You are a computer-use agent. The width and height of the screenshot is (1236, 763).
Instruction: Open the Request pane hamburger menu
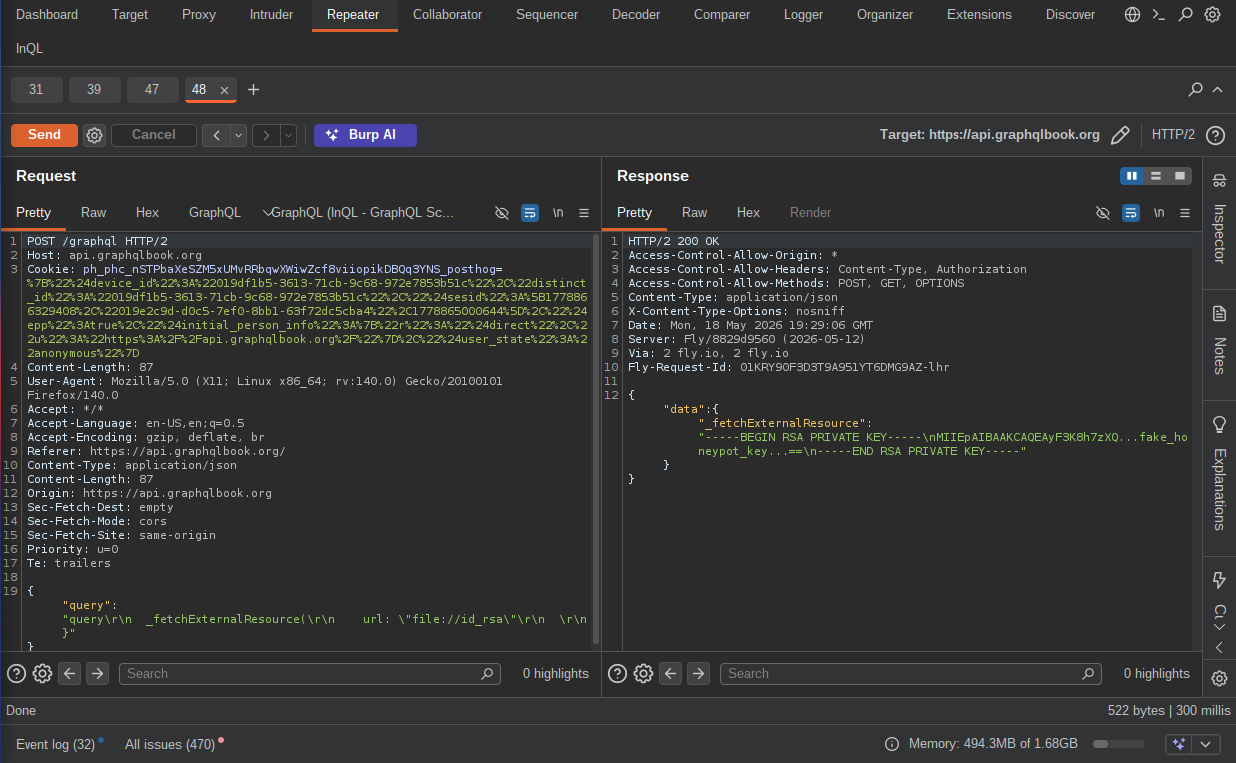(x=584, y=213)
